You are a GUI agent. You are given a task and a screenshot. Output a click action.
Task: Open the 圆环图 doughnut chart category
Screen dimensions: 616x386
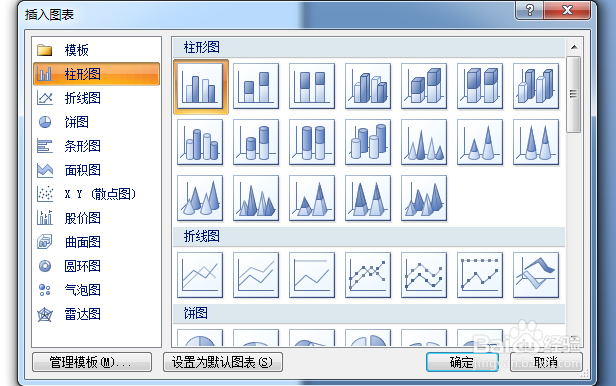pyautogui.click(x=97, y=266)
